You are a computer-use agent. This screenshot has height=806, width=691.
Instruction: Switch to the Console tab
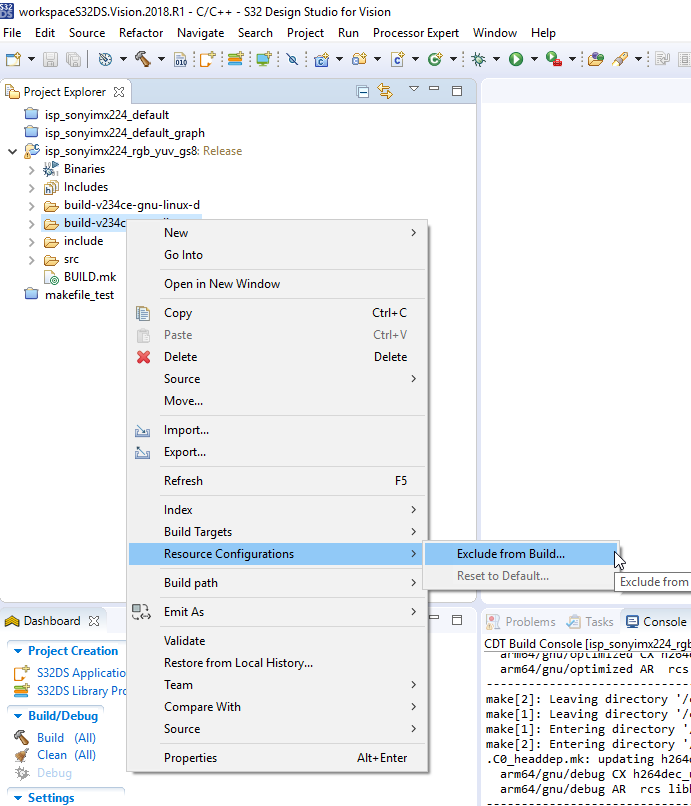pyautogui.click(x=656, y=622)
